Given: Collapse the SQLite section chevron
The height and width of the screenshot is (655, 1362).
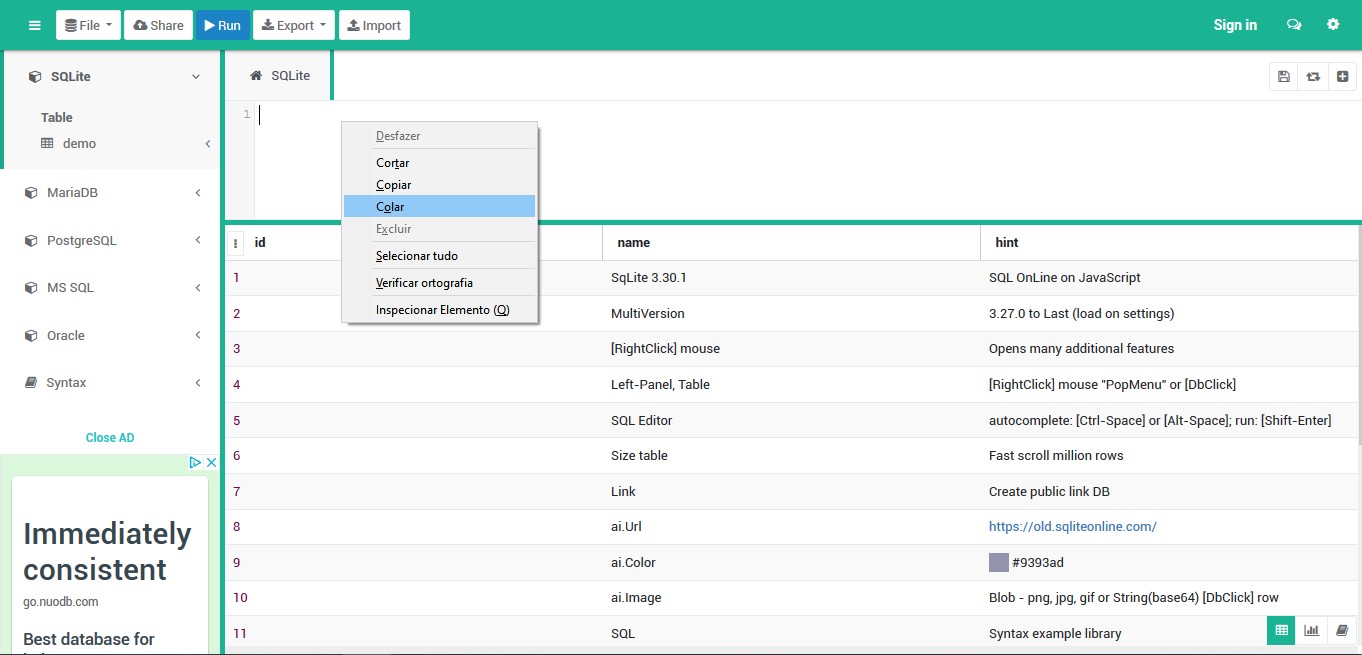Looking at the screenshot, I should click(196, 77).
